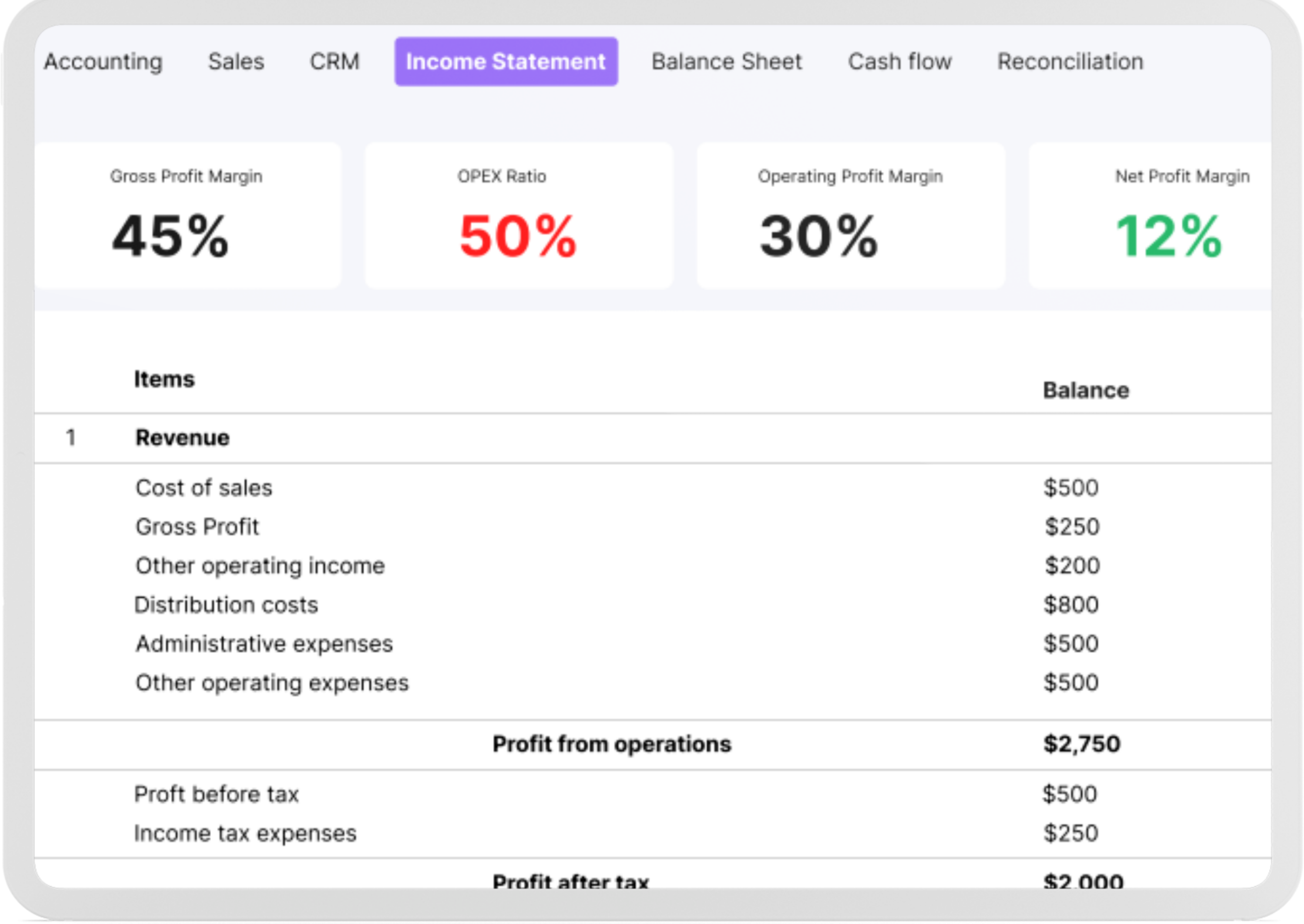Switch to the Sales tab
1304x924 pixels.
(x=236, y=61)
